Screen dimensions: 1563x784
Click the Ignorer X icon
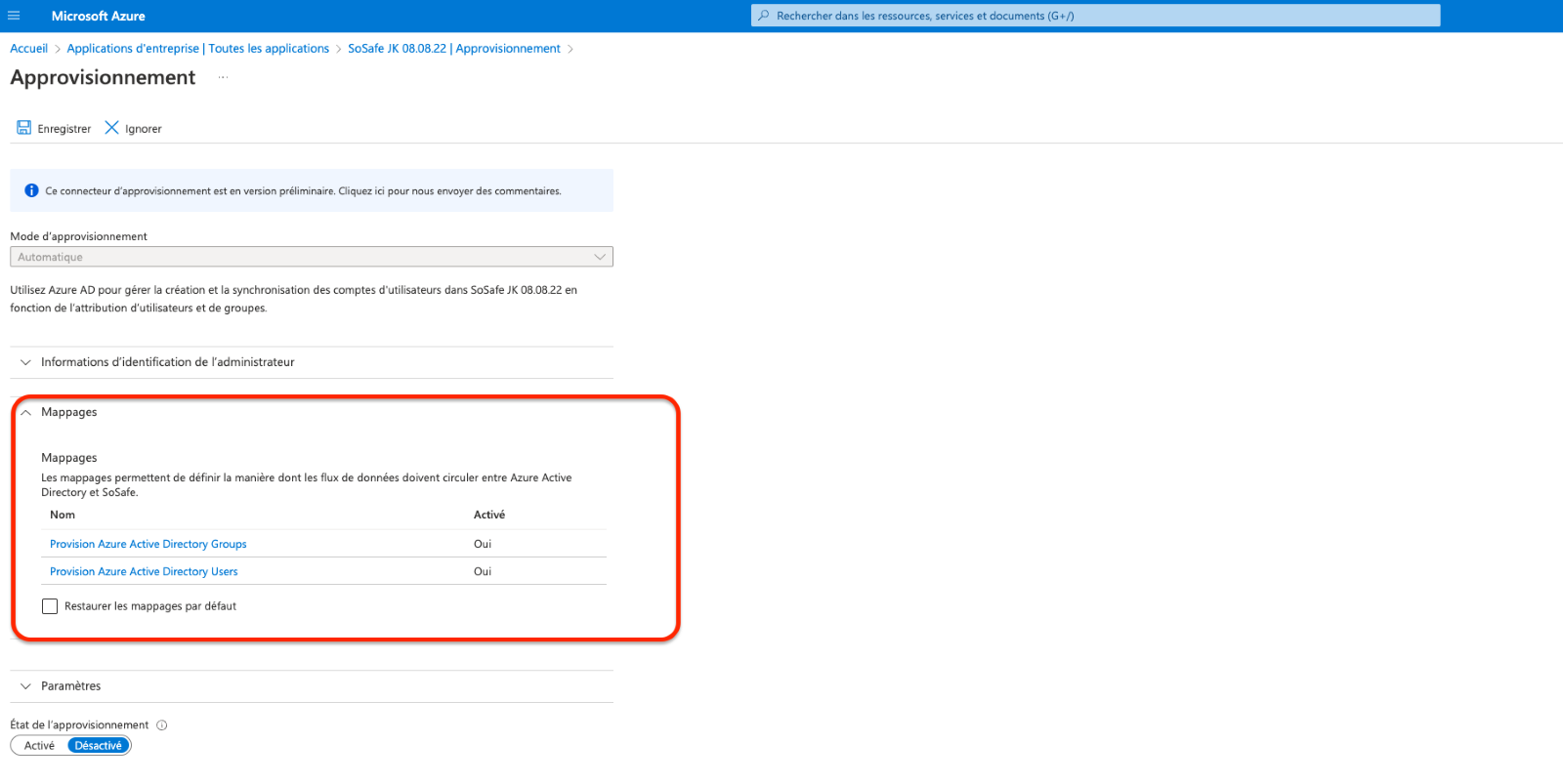[111, 128]
